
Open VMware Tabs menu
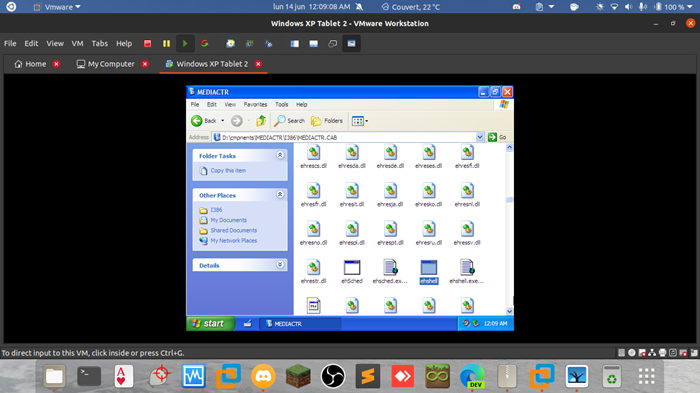coord(100,43)
